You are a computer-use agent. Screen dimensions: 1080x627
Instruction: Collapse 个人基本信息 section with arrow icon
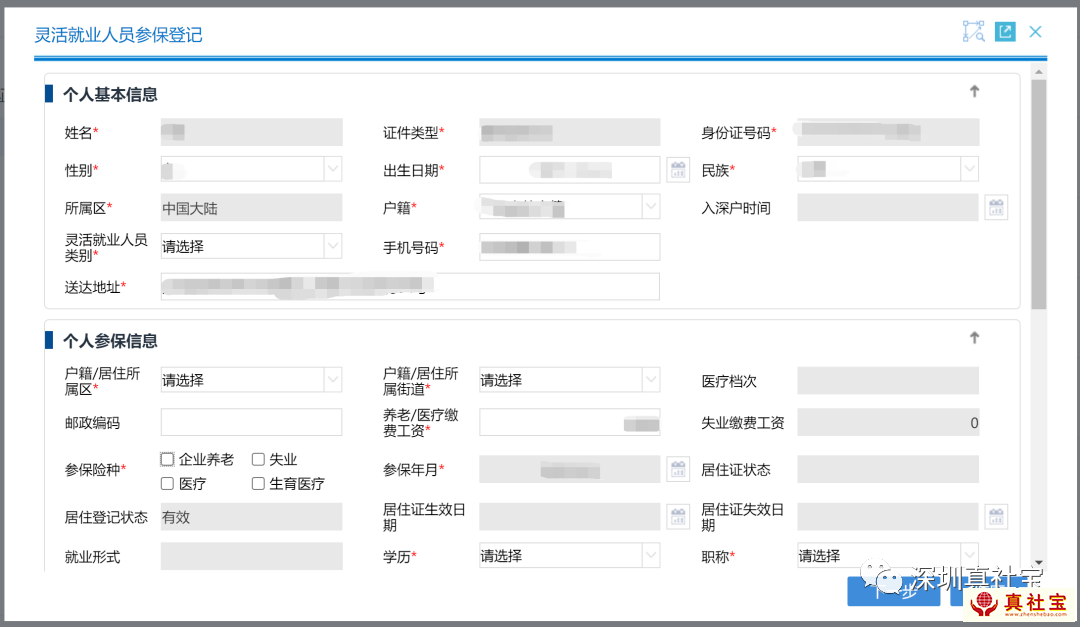click(974, 92)
